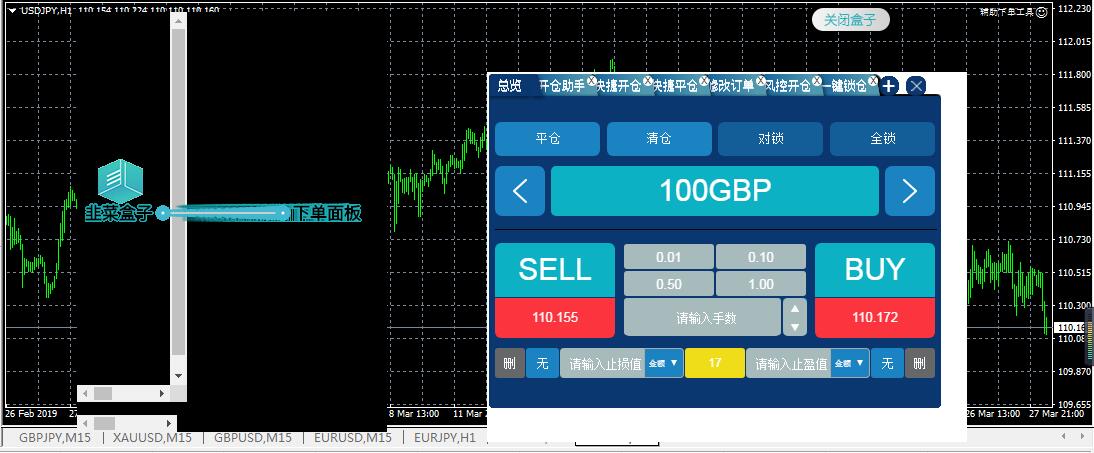The image size is (1094, 453).
Task: Click the 无 button beside the take-profit field
Action: point(887,363)
